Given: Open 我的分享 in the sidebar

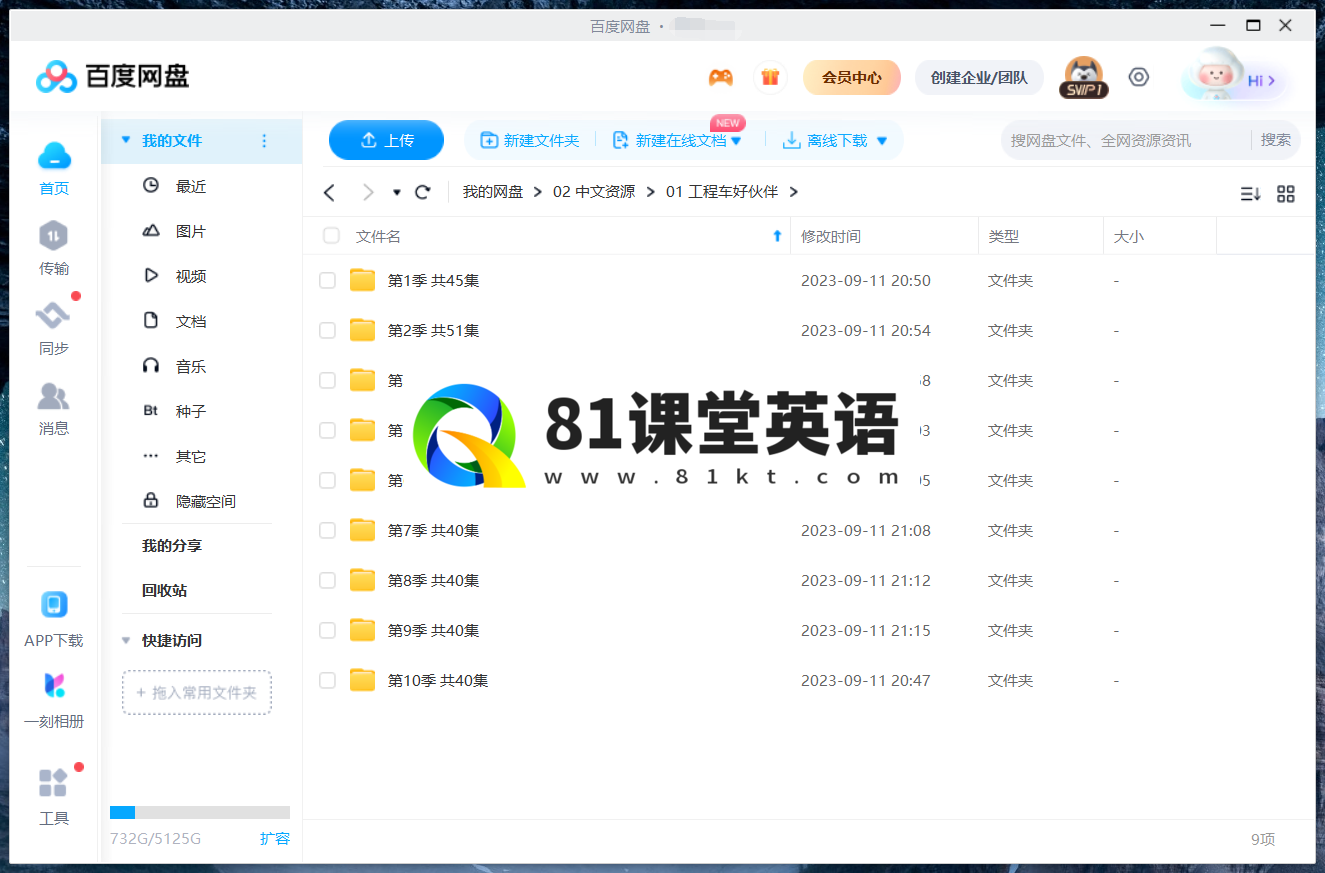Looking at the screenshot, I should point(172,546).
